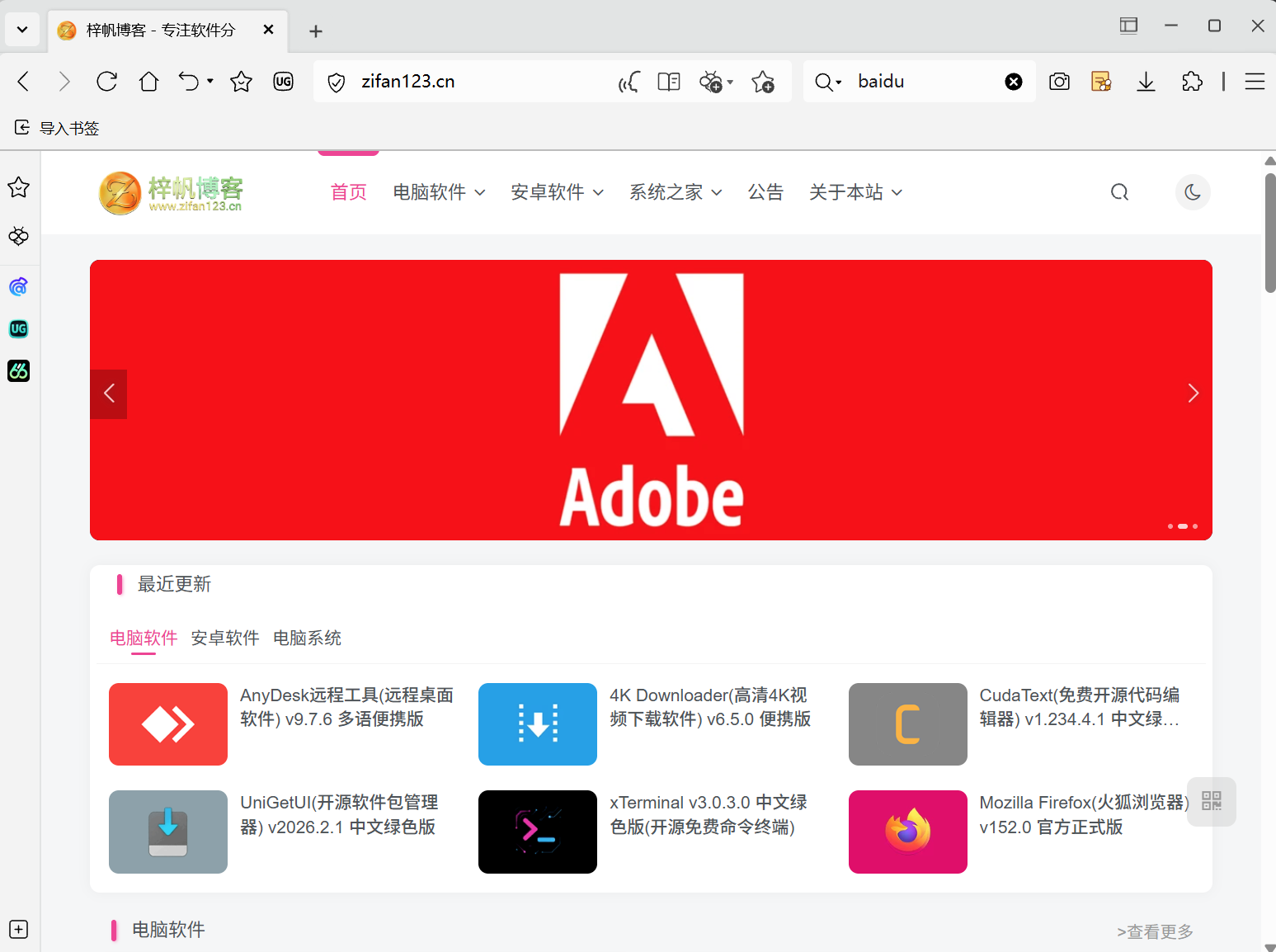The width and height of the screenshot is (1276, 952).
Task: Add page to favorites star-plus icon
Action: coord(763,82)
